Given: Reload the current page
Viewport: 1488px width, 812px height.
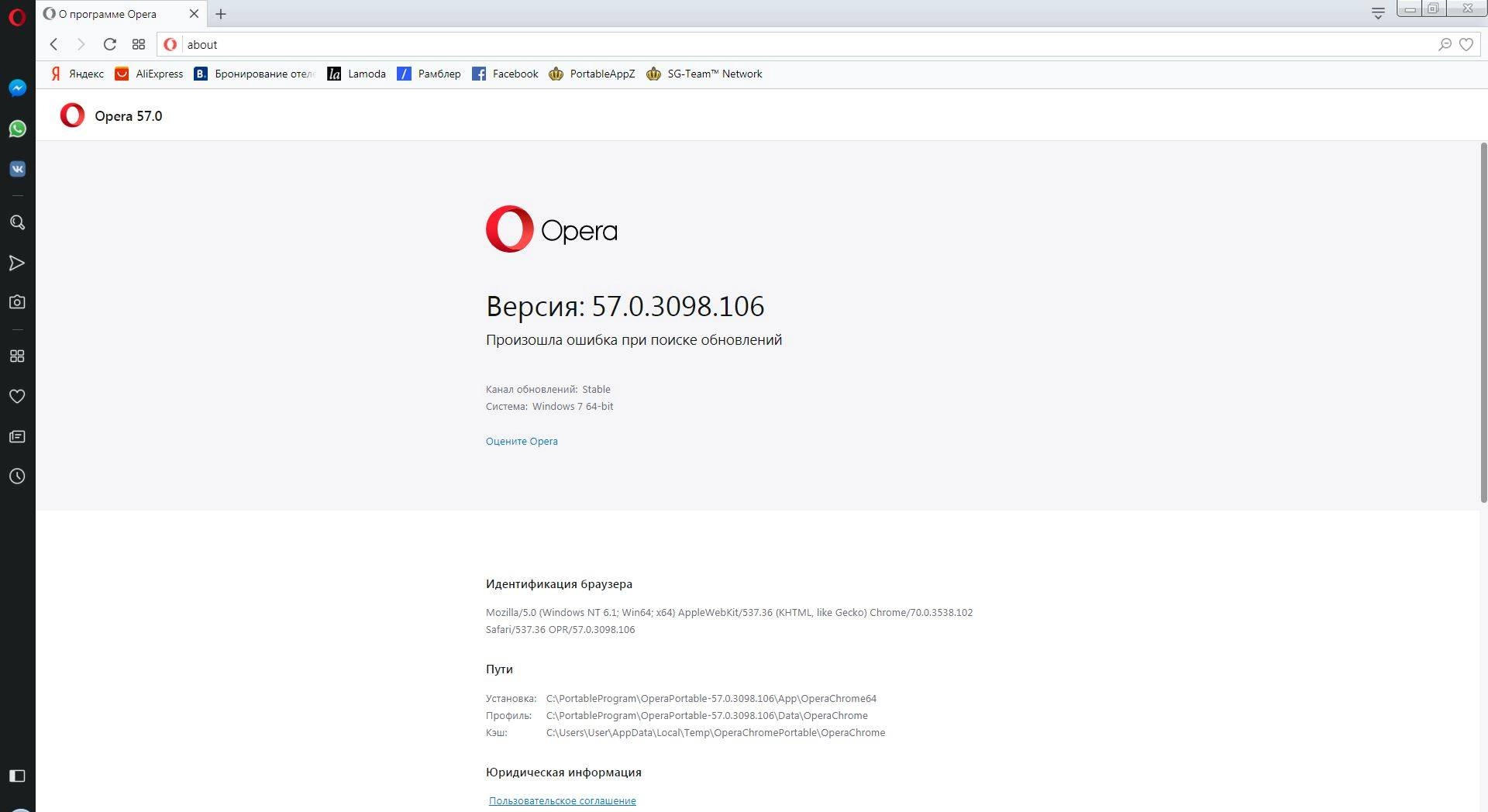Looking at the screenshot, I should tap(109, 45).
